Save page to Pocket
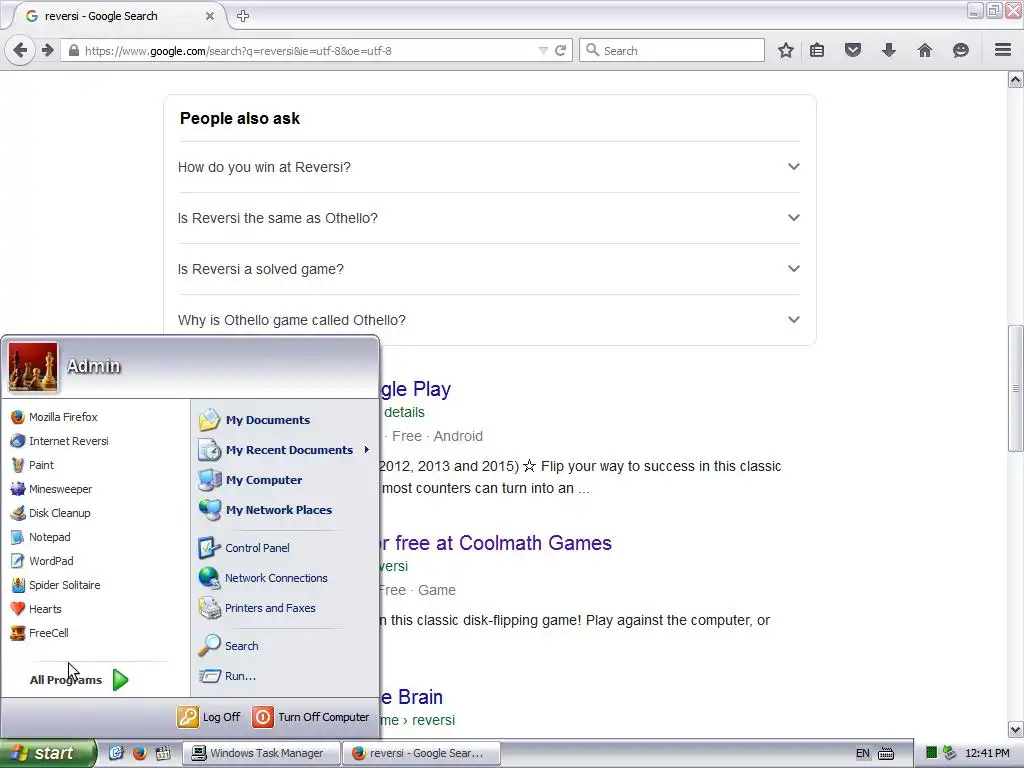1024x768 pixels. point(853,50)
